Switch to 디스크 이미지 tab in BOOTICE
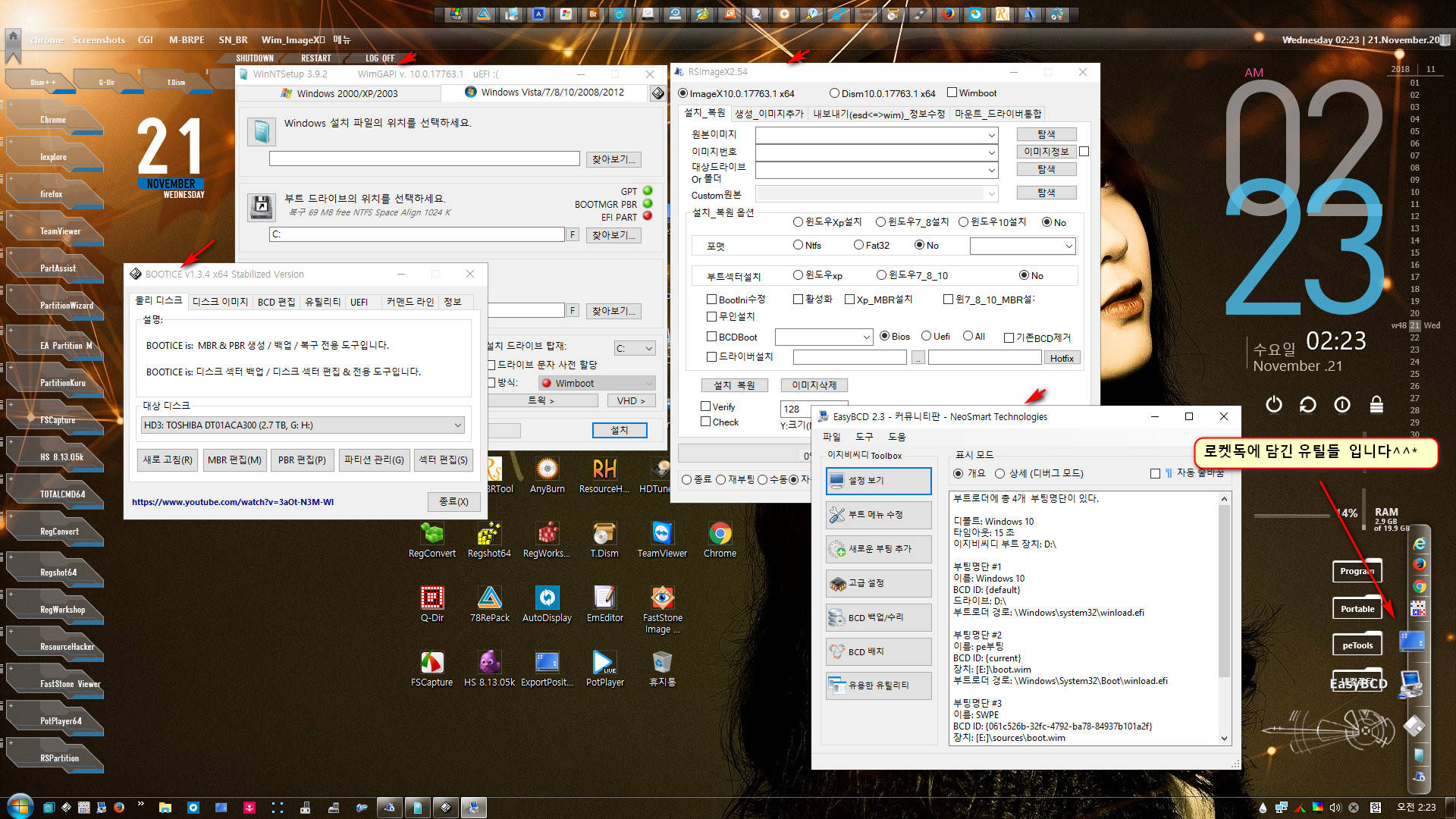 tap(220, 302)
